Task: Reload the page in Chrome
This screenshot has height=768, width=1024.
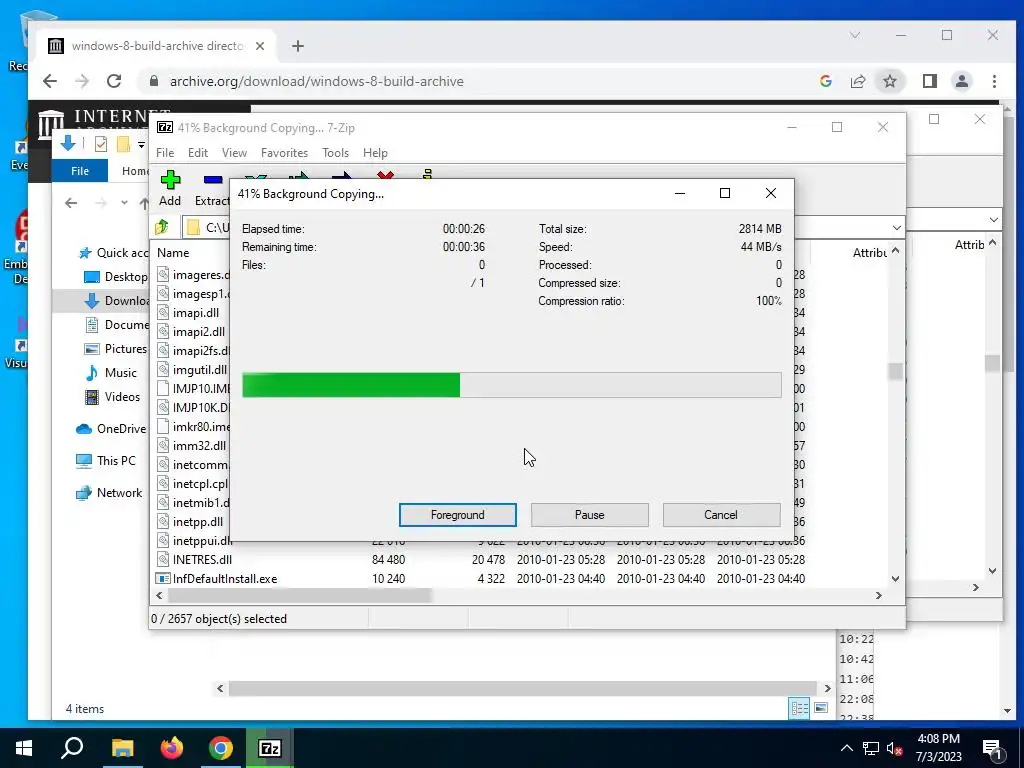Action: [114, 81]
